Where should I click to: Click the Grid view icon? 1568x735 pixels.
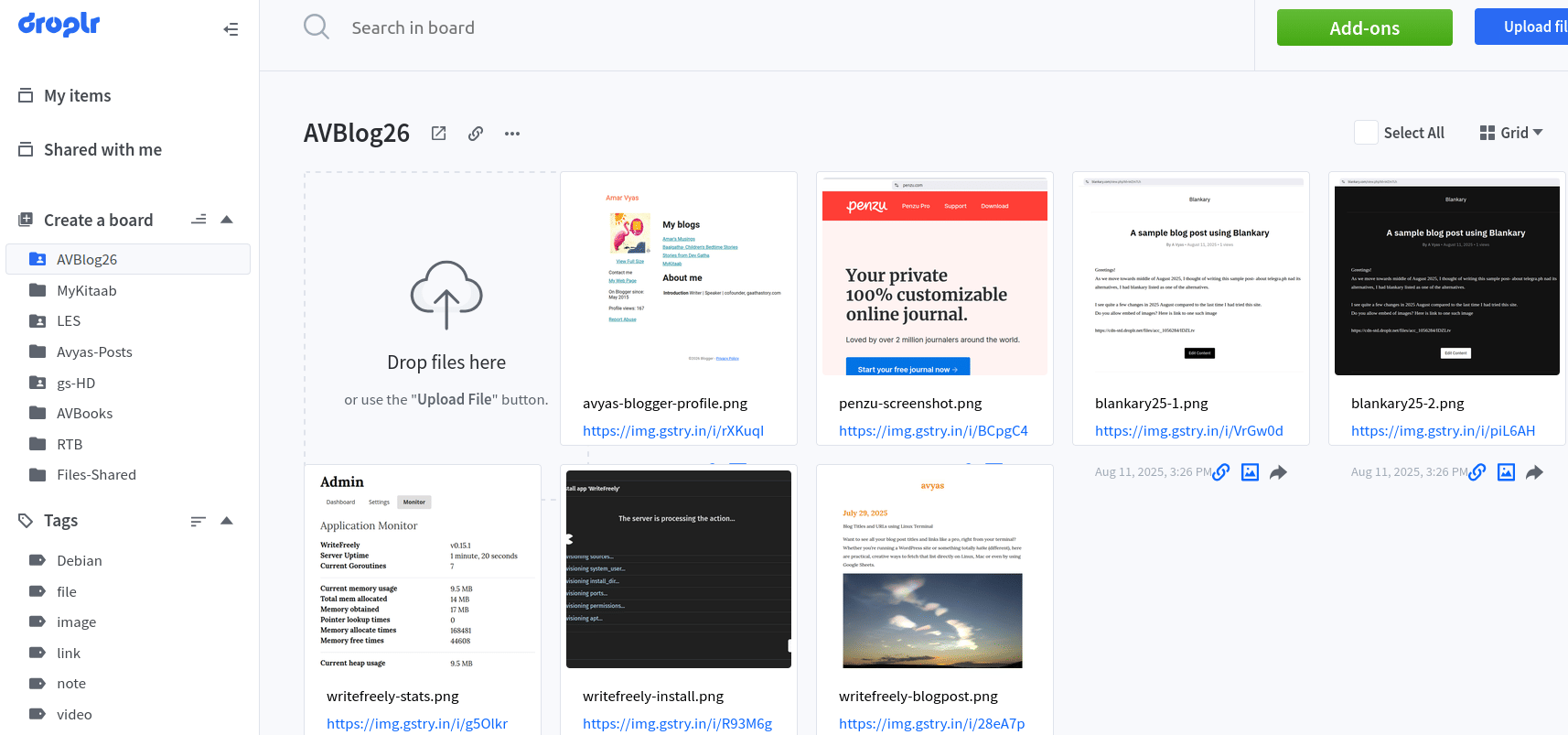[x=1487, y=133]
